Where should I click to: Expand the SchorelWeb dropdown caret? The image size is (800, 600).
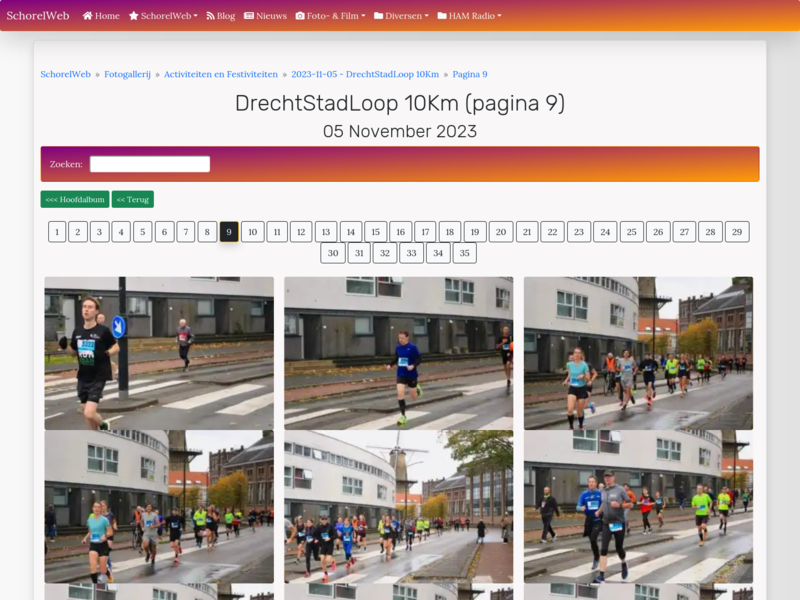click(195, 16)
